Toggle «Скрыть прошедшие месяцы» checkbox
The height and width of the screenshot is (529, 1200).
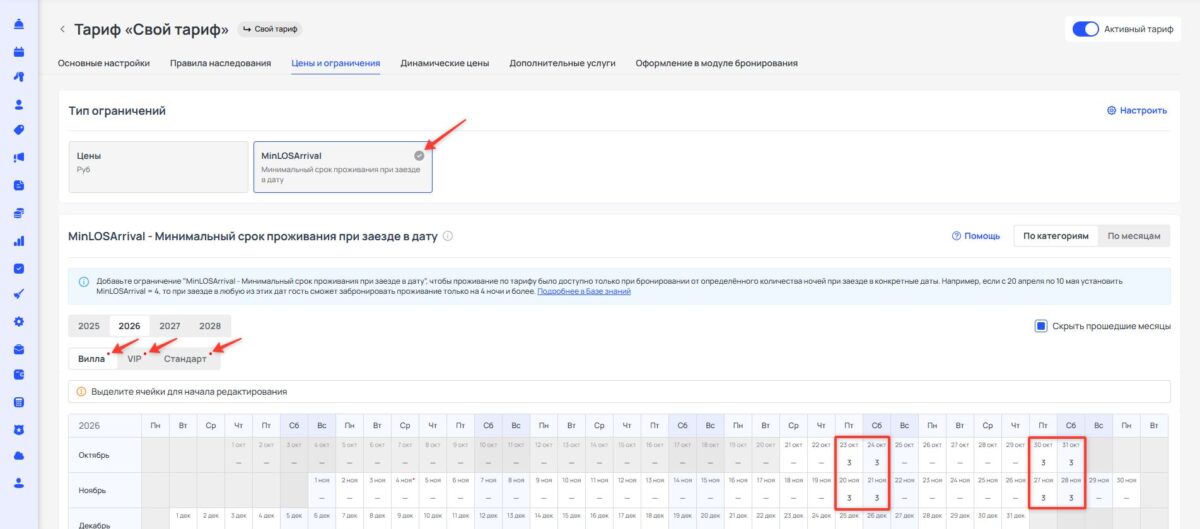click(1041, 326)
